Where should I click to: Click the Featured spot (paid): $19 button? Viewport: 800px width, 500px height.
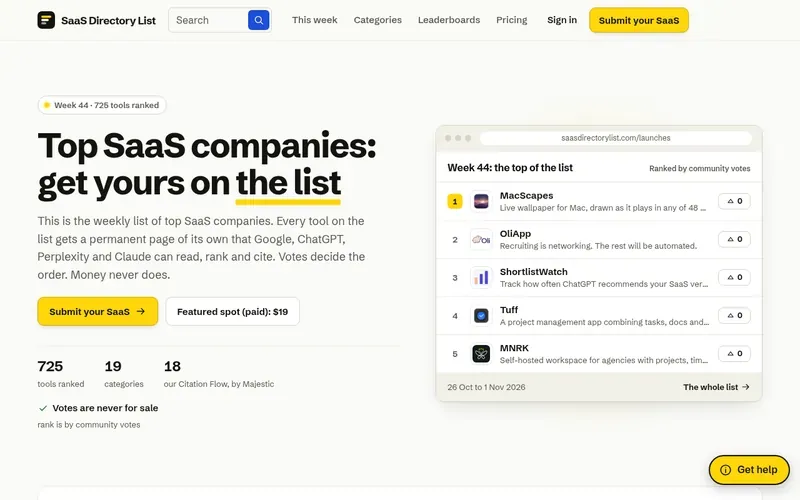[x=232, y=311]
